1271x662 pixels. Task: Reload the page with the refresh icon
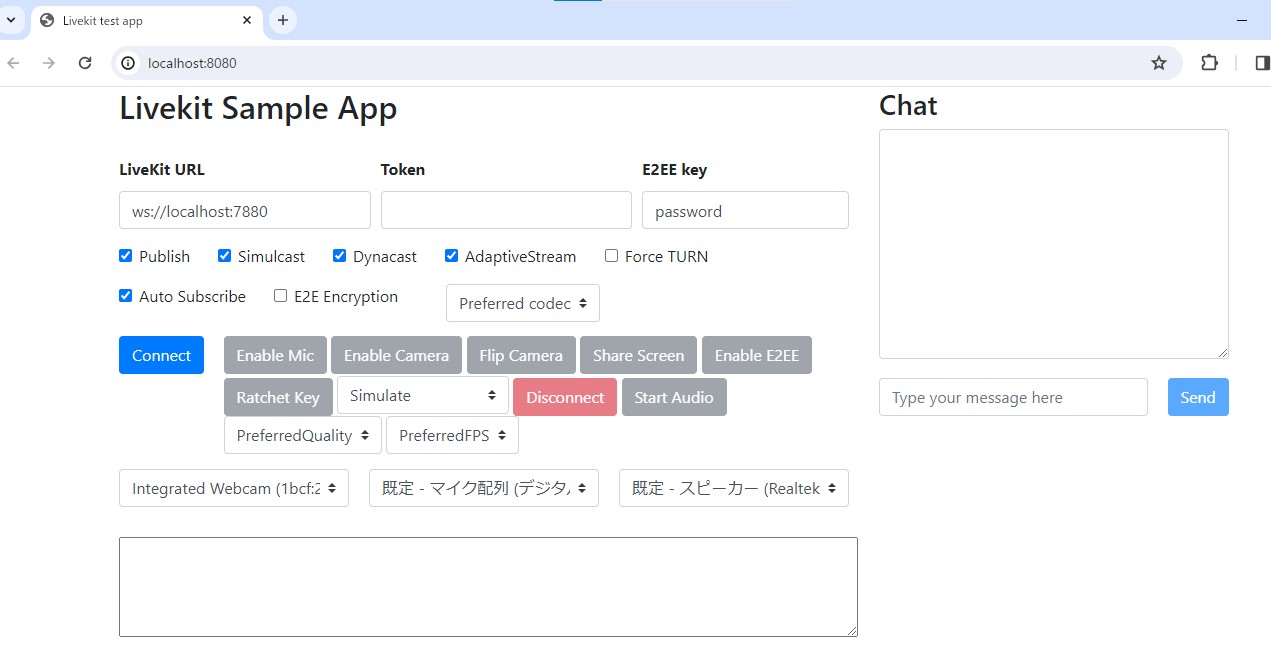[x=85, y=63]
